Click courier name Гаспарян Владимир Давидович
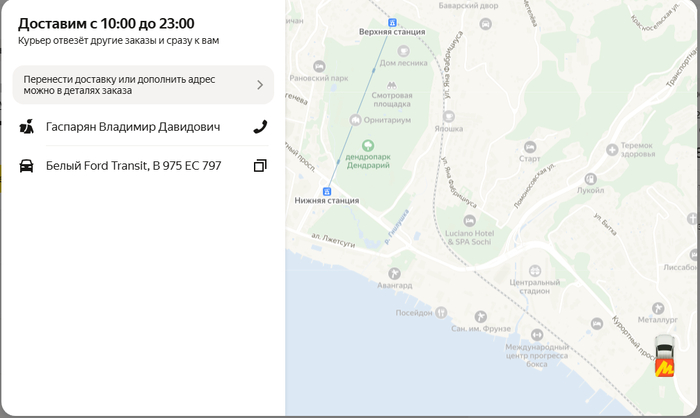 tap(133, 127)
